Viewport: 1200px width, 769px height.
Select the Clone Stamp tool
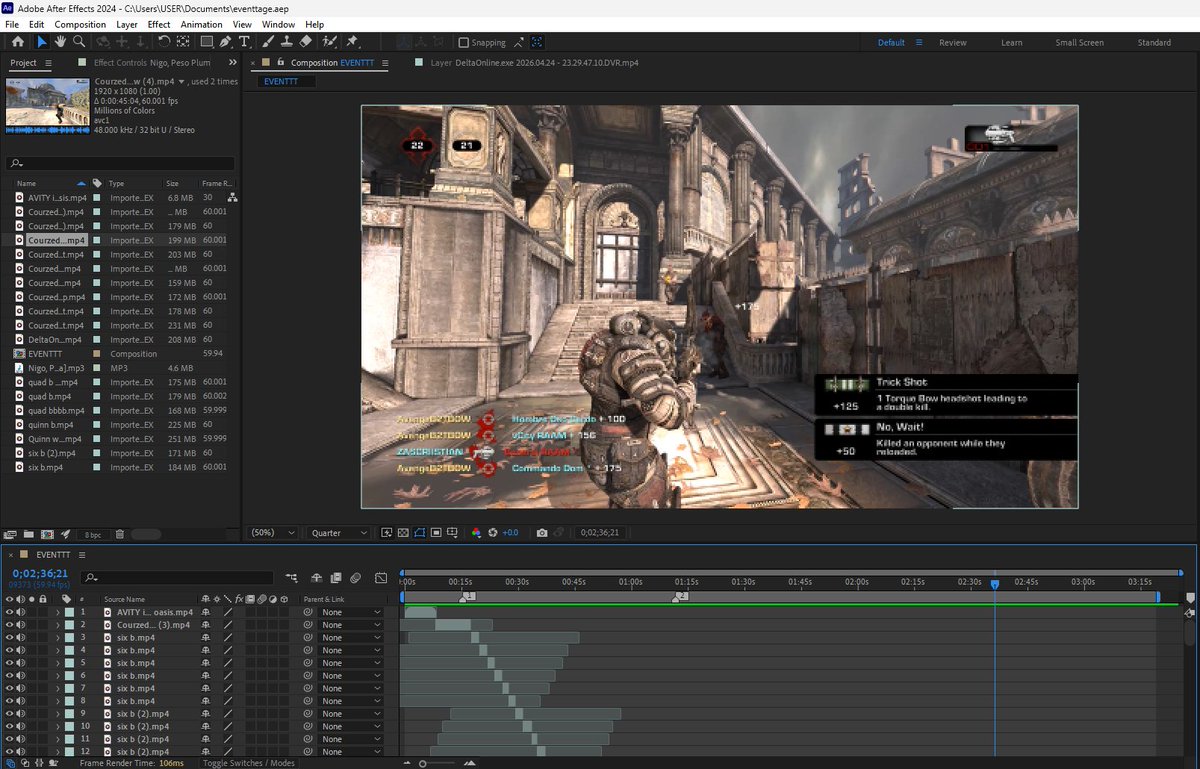click(286, 42)
